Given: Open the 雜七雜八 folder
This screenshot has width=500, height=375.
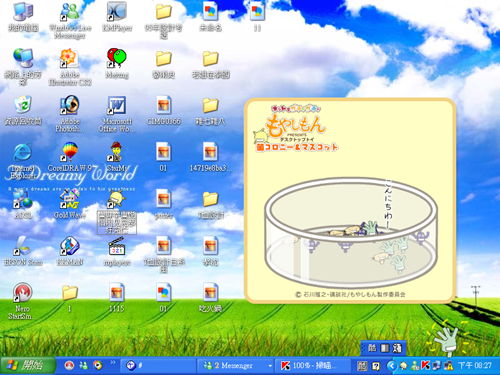Looking at the screenshot, I should (210, 111).
